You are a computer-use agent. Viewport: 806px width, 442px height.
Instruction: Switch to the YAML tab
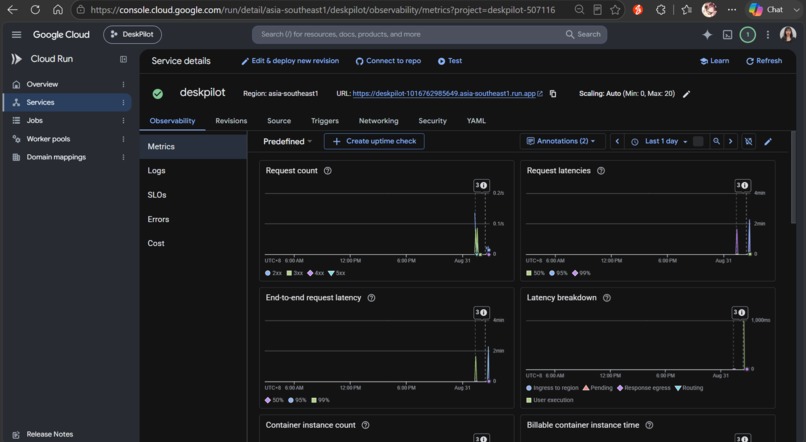pyautogui.click(x=476, y=121)
